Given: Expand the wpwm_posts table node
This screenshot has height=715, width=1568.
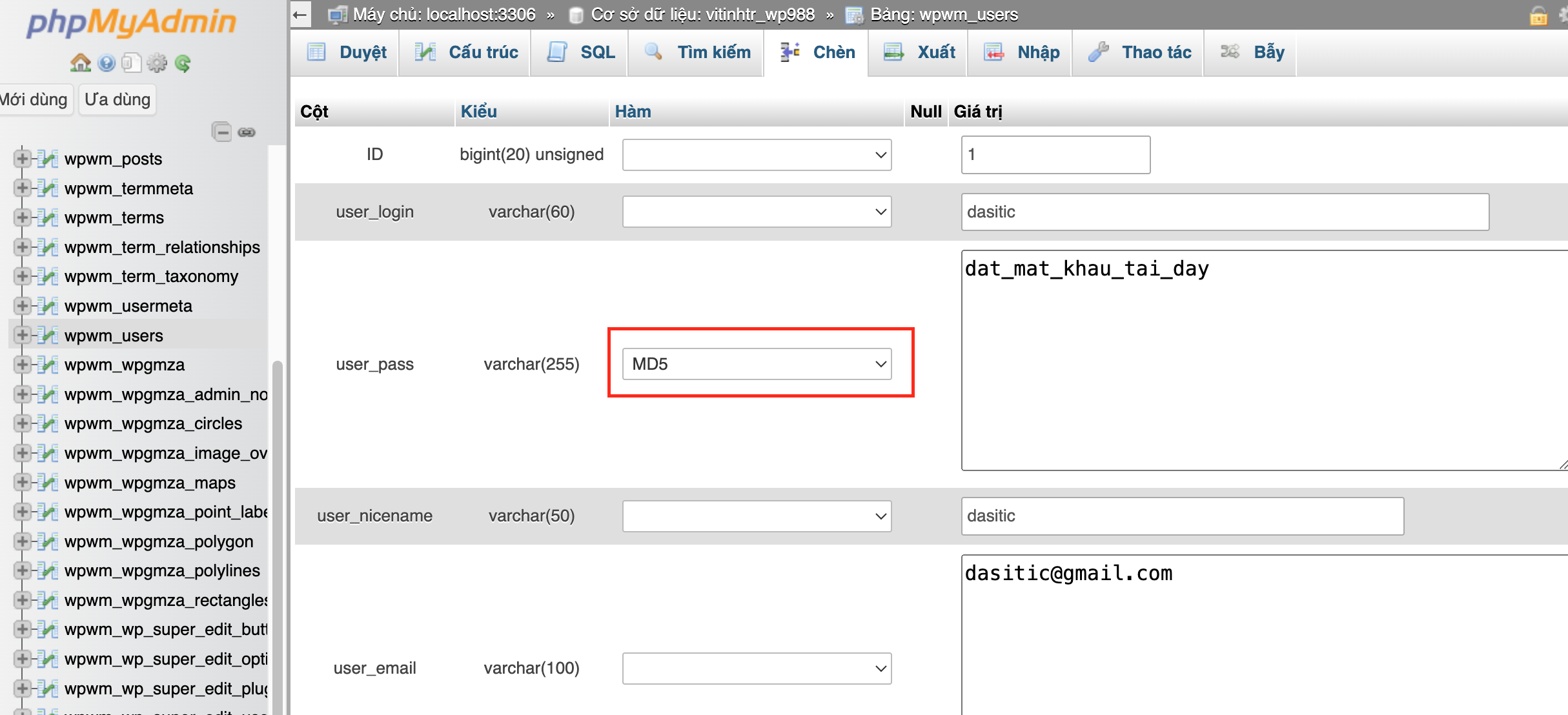Looking at the screenshot, I should click(22, 159).
